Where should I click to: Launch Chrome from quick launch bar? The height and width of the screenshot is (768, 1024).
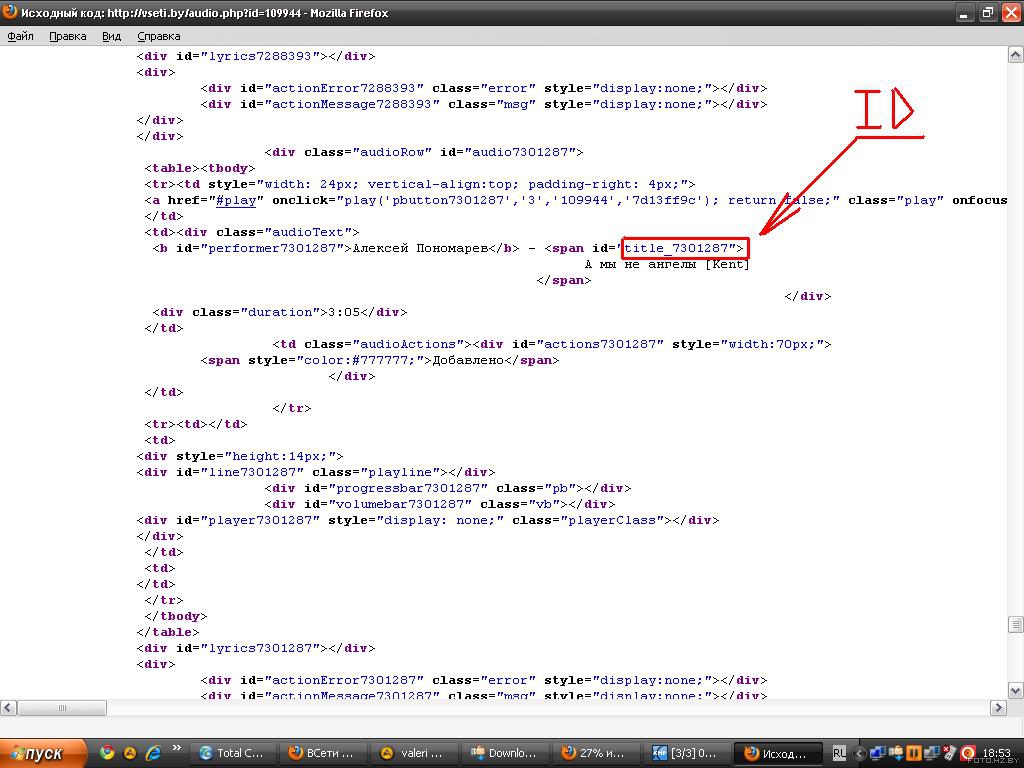pos(107,753)
